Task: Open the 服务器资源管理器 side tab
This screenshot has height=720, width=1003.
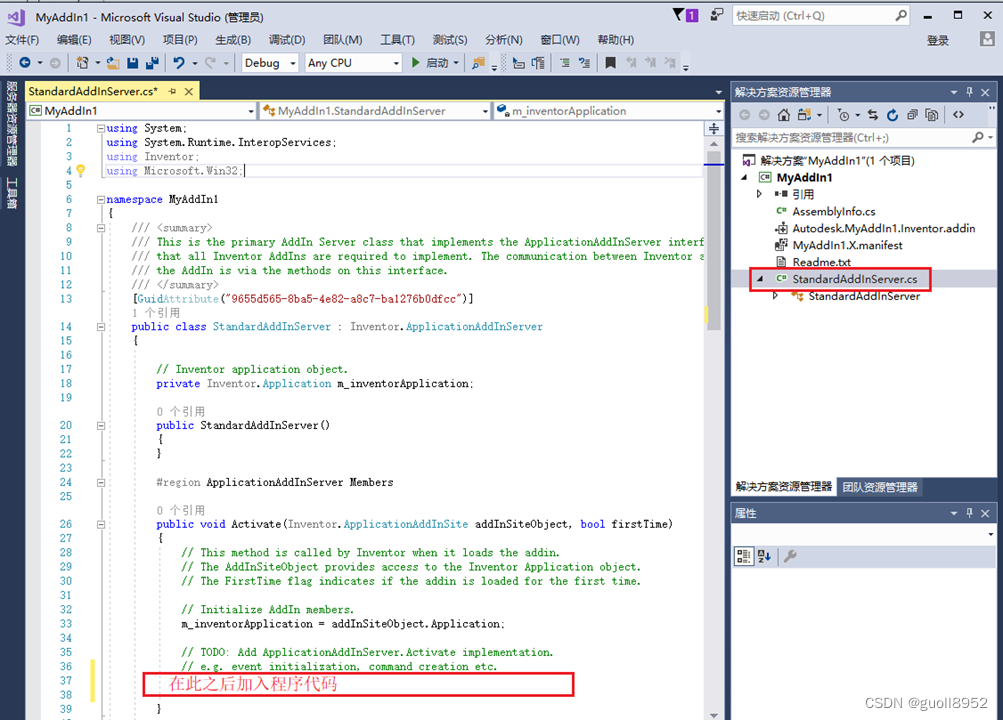Action: (x=12, y=123)
